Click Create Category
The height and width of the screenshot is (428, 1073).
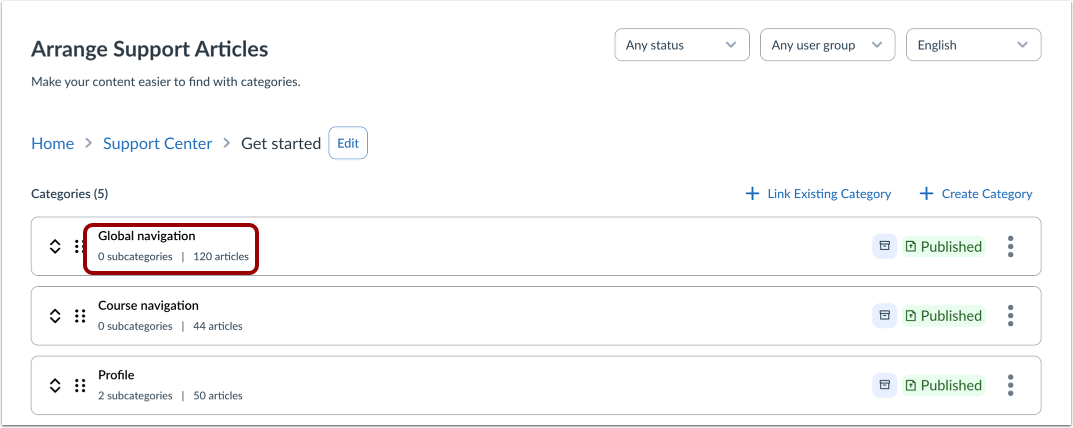click(x=976, y=193)
